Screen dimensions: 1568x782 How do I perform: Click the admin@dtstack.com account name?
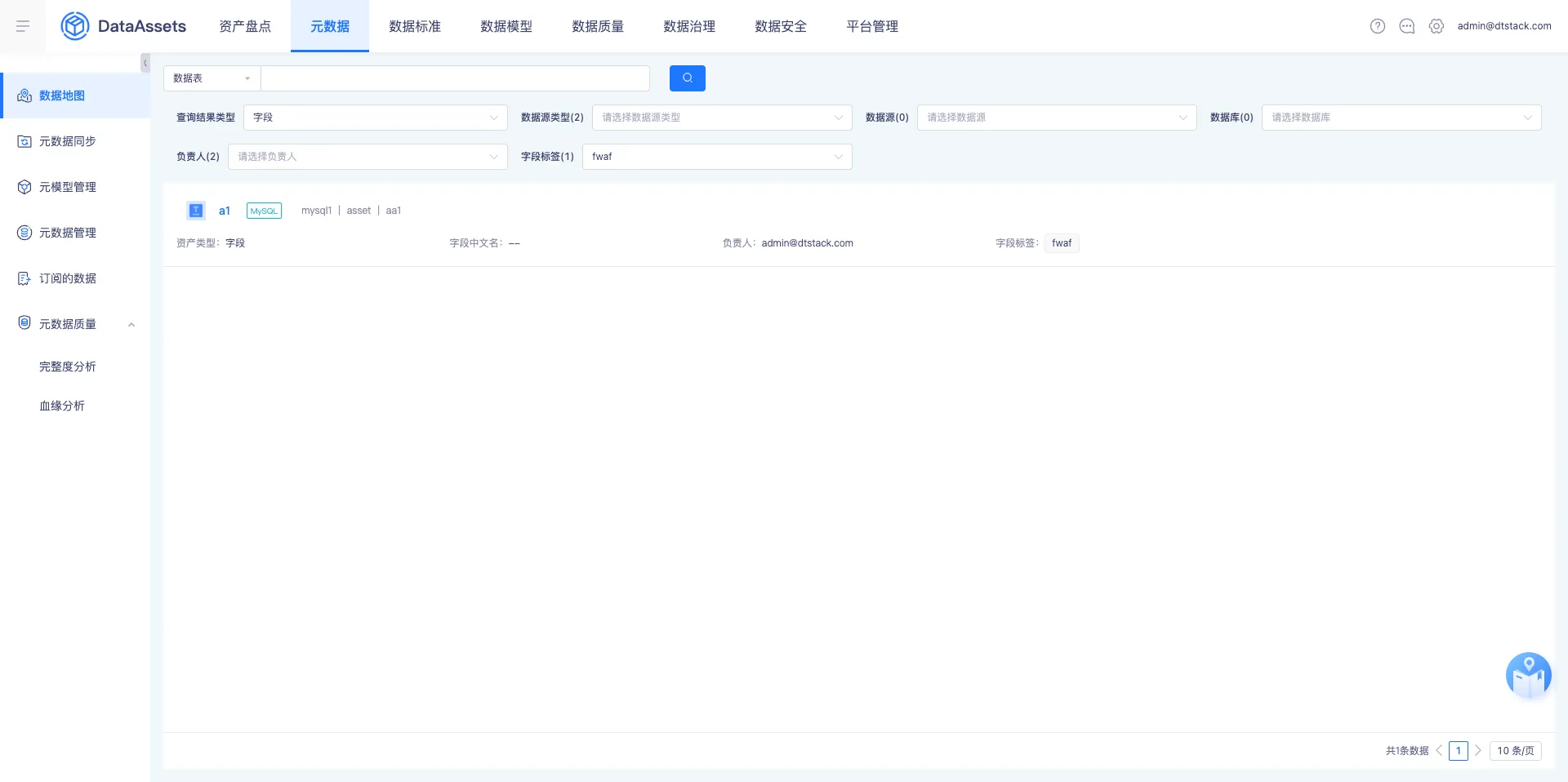tap(1504, 26)
